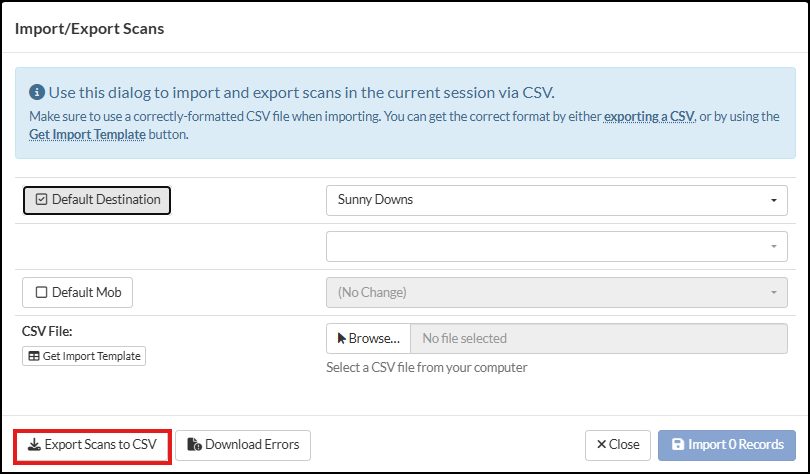The image size is (810, 474).
Task: Click the download icon on Export Scans
Action: pyautogui.click(x=34, y=444)
